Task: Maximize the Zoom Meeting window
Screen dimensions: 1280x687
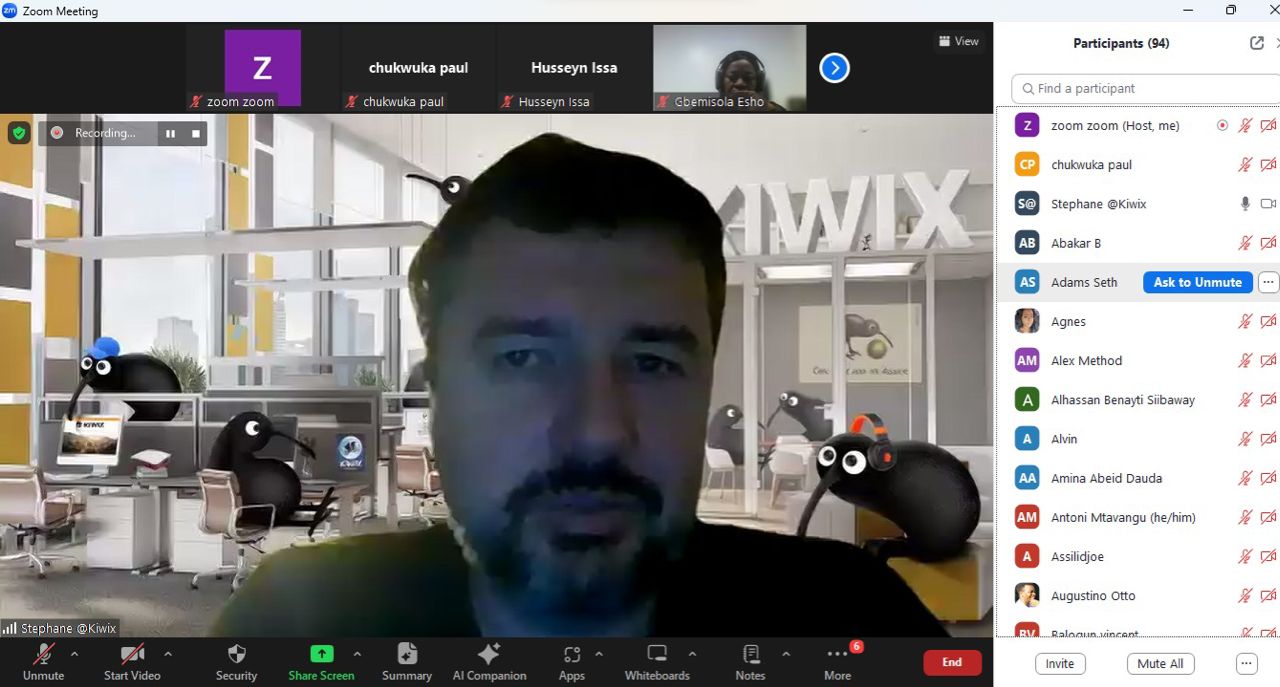Action: (1231, 10)
